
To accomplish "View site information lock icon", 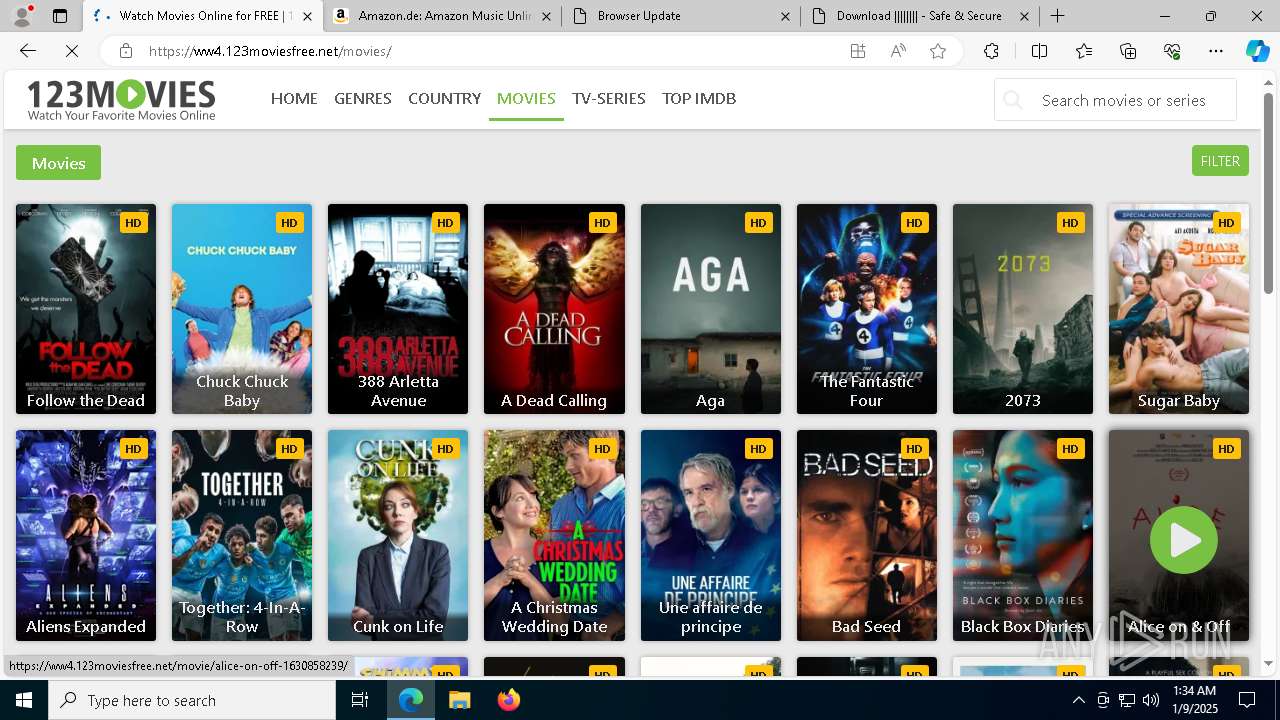I will 125,51.
